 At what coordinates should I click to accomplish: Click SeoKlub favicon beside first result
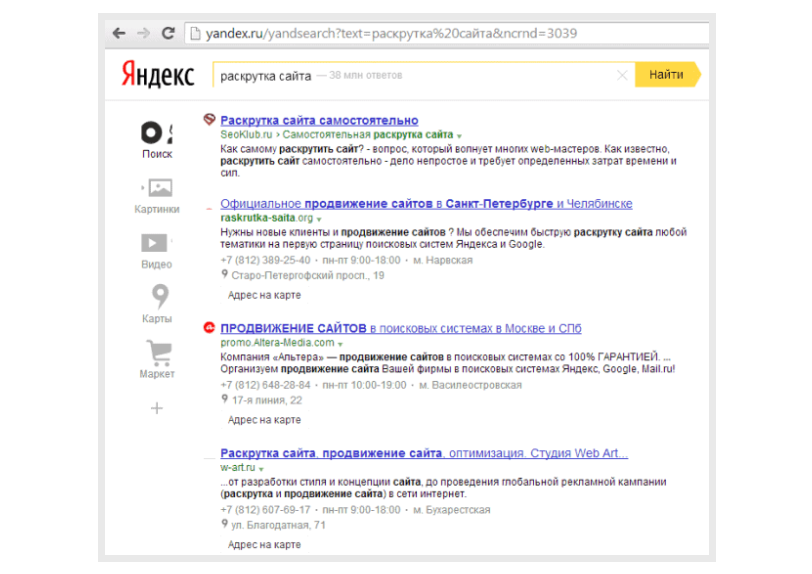(x=209, y=120)
